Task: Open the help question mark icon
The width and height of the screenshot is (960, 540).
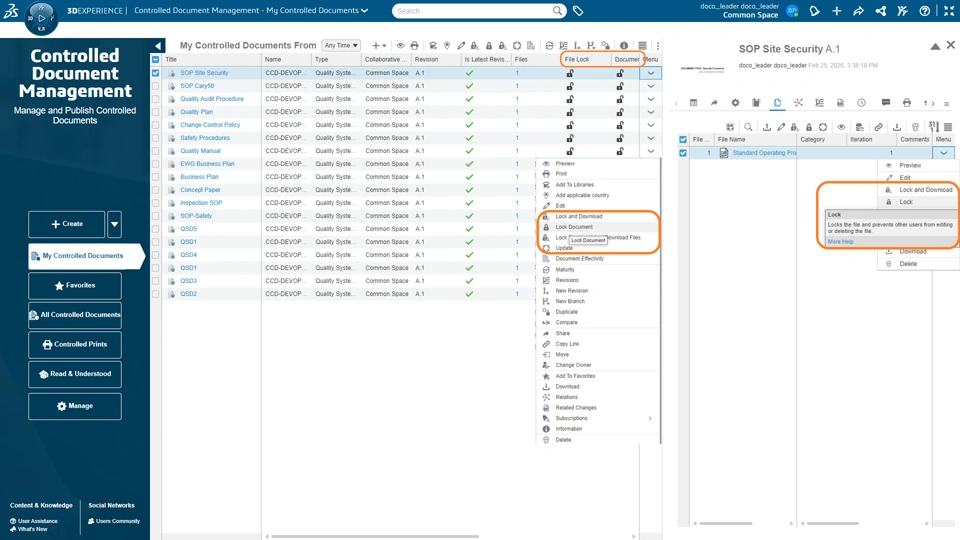Action: tap(924, 11)
